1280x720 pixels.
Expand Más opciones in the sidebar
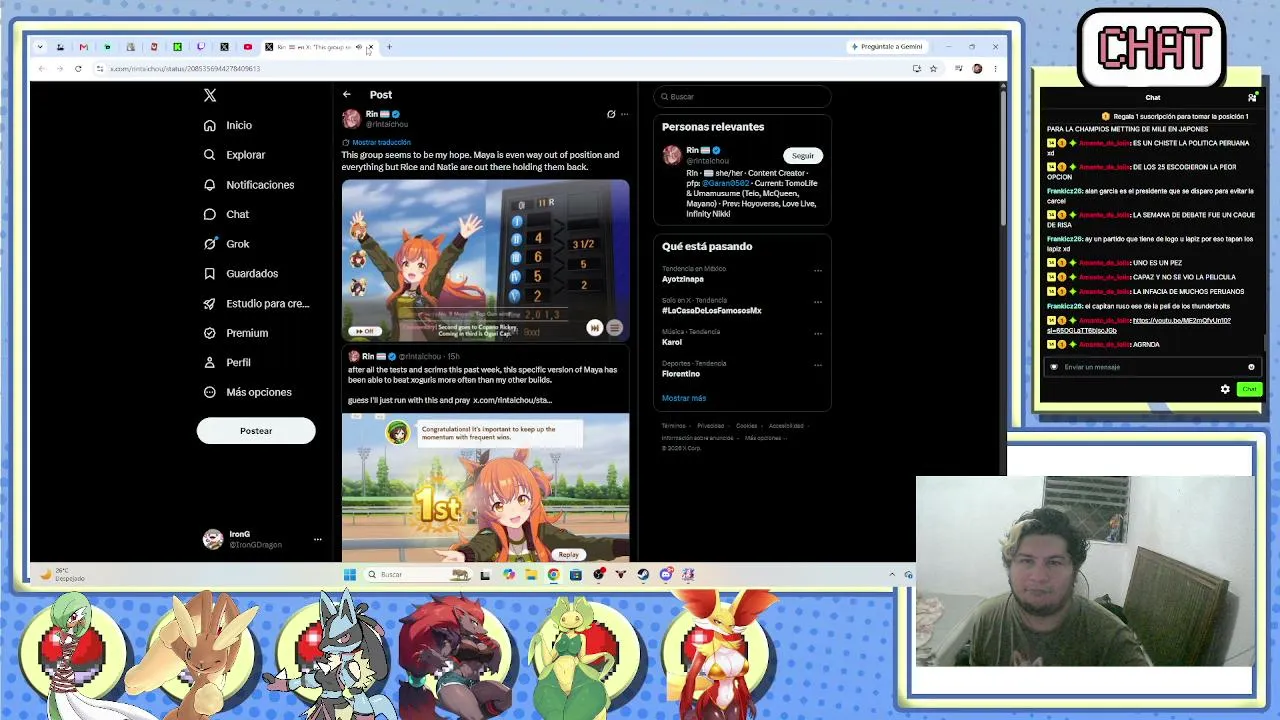pos(248,392)
